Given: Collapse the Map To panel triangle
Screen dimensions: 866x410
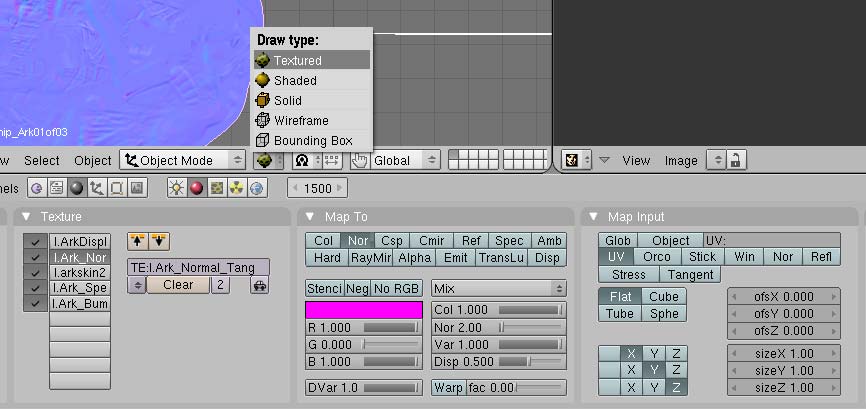Looking at the screenshot, I should point(310,217).
